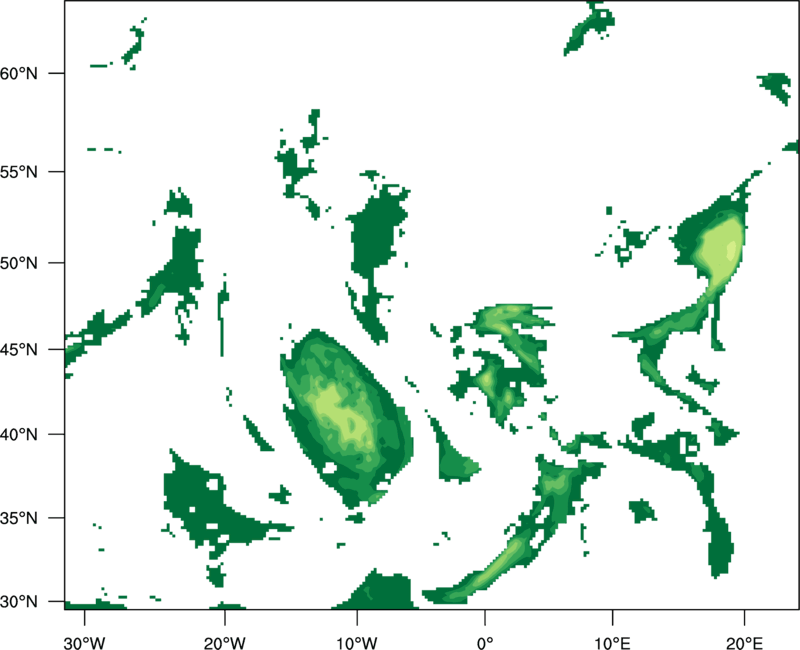800x650 pixels.
Task: Click the 10°E longitude label
Action: [612, 643]
